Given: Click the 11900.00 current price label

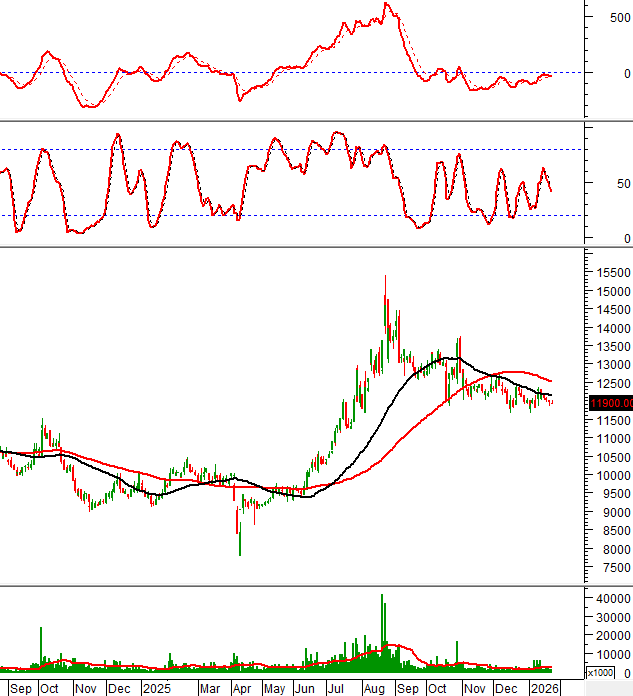Looking at the screenshot, I should [610, 403].
